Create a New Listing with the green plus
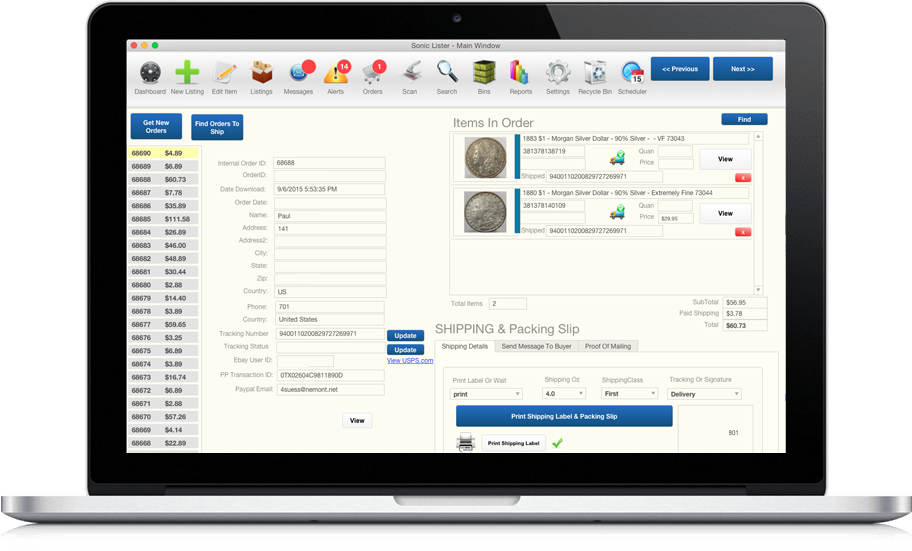 coord(187,73)
